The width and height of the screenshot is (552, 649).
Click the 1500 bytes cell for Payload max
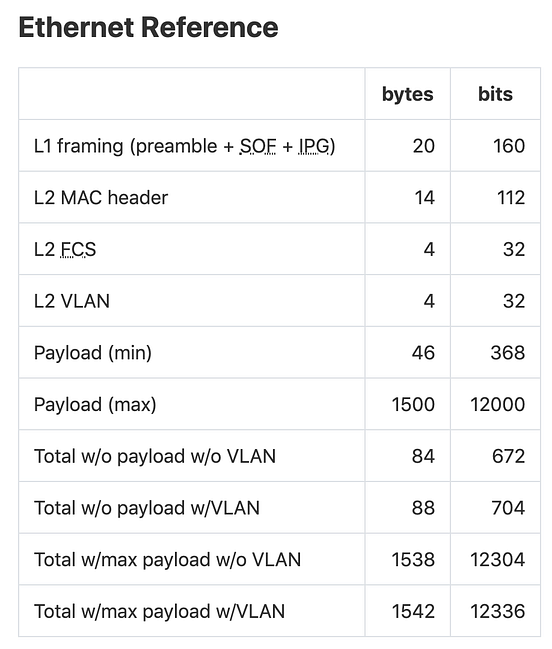click(x=413, y=405)
